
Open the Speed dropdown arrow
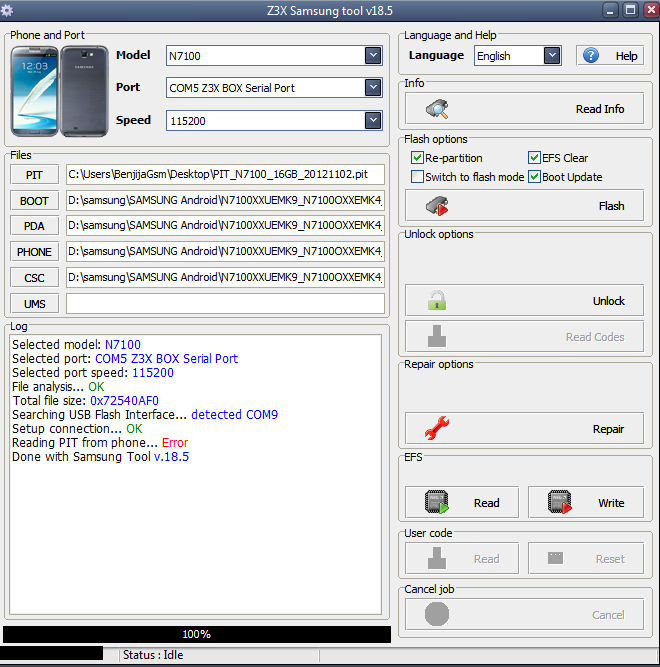(373, 120)
